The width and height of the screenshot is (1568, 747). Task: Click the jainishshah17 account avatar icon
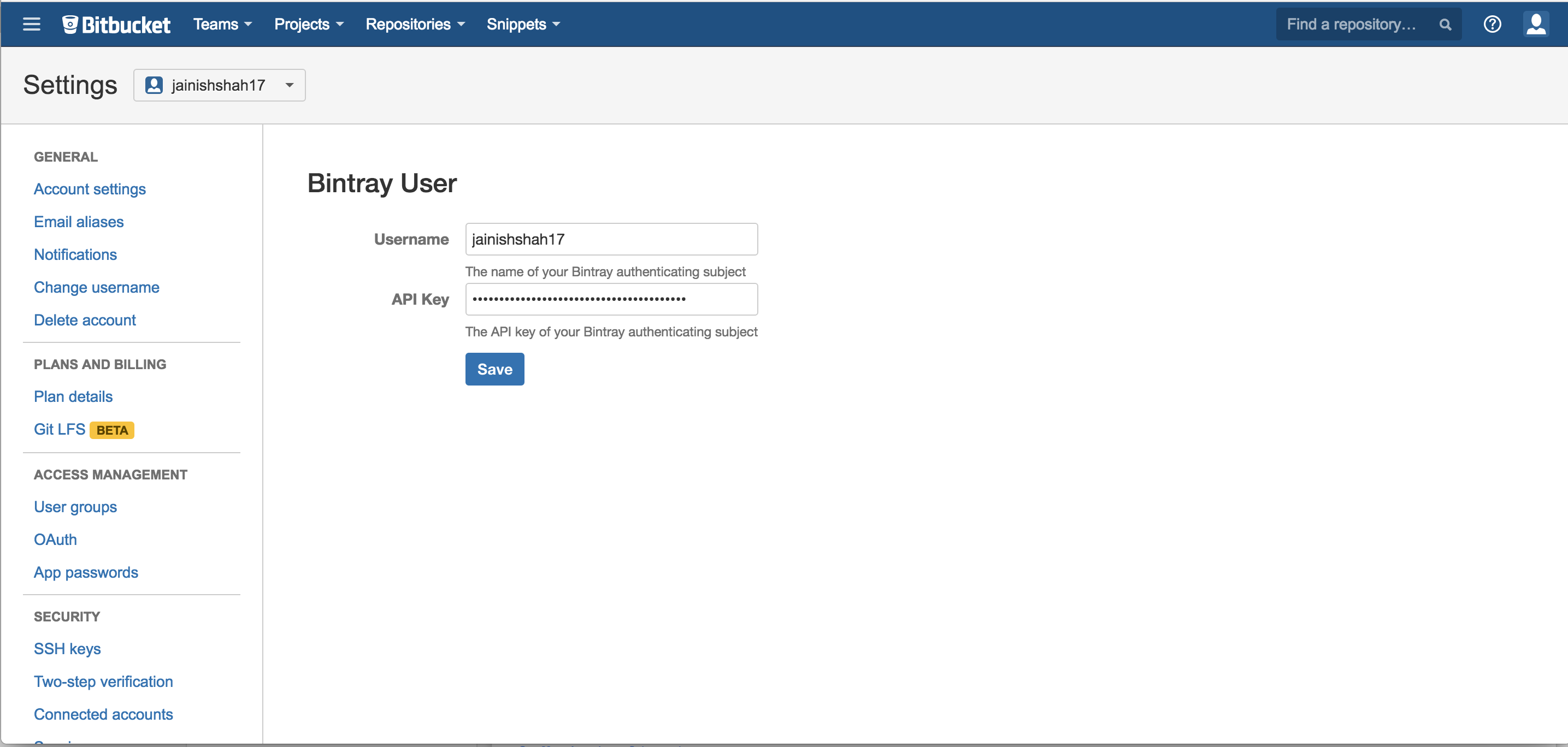pos(154,85)
